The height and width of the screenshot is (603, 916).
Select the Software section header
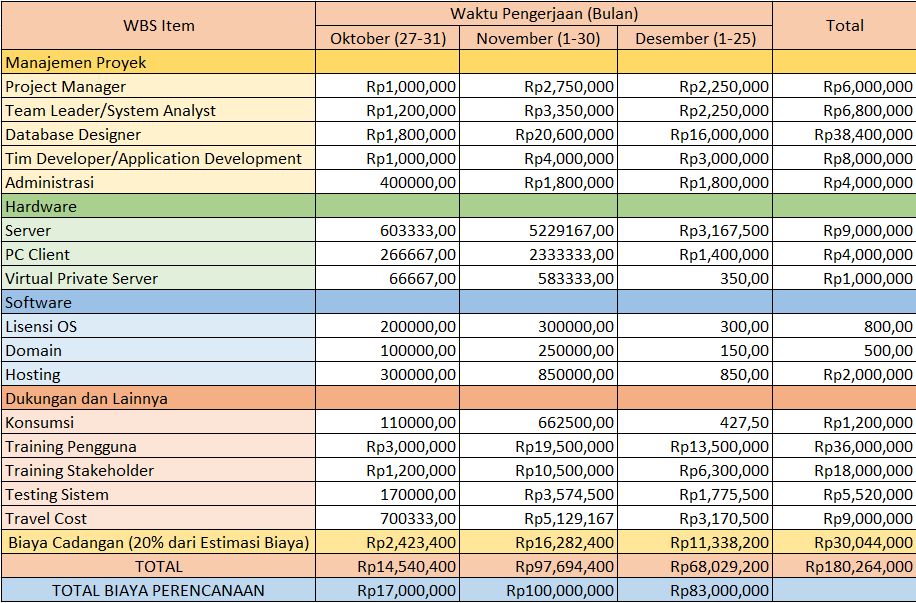(158, 302)
